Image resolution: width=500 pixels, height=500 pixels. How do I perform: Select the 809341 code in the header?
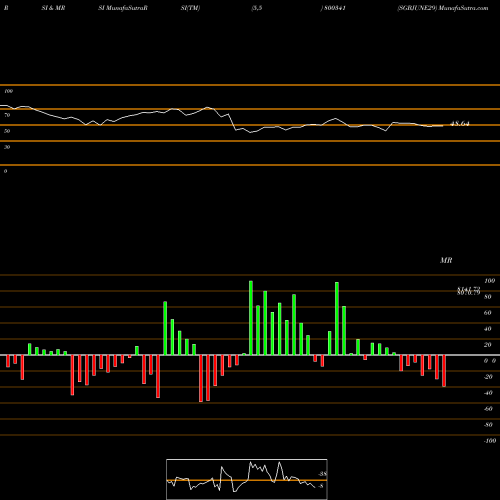pos(334,8)
